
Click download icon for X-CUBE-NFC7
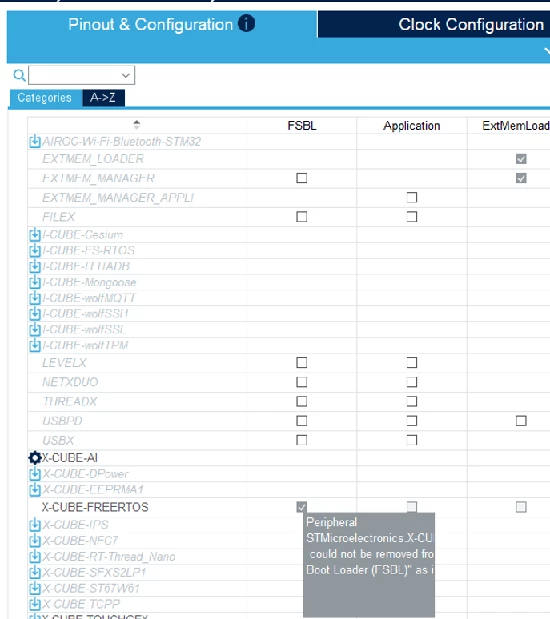tap(35, 540)
